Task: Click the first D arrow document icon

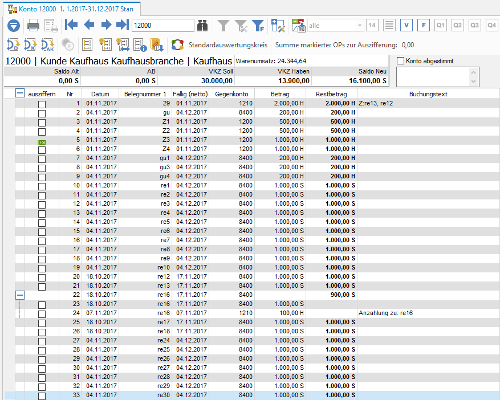Action: [13, 45]
